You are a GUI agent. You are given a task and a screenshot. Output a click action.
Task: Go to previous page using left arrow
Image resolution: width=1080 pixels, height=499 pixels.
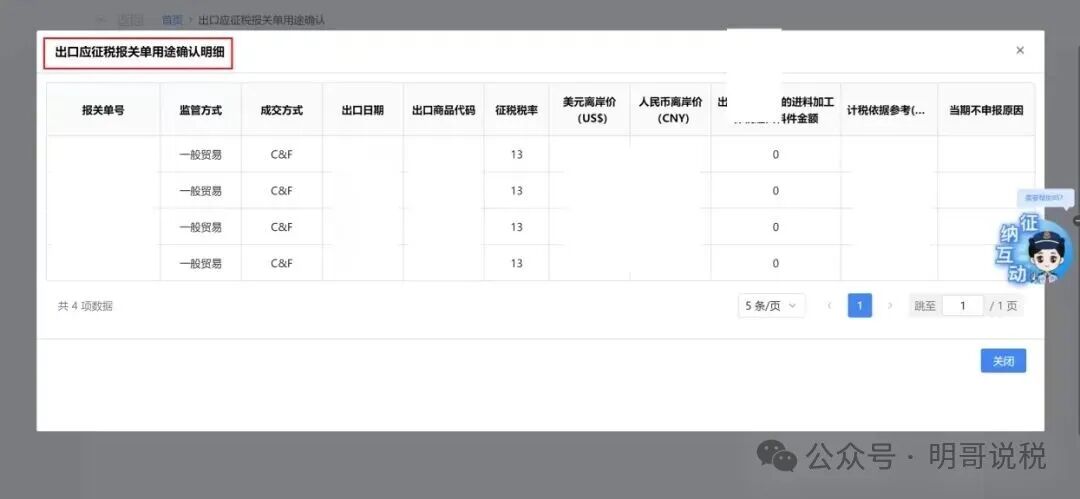(x=829, y=305)
